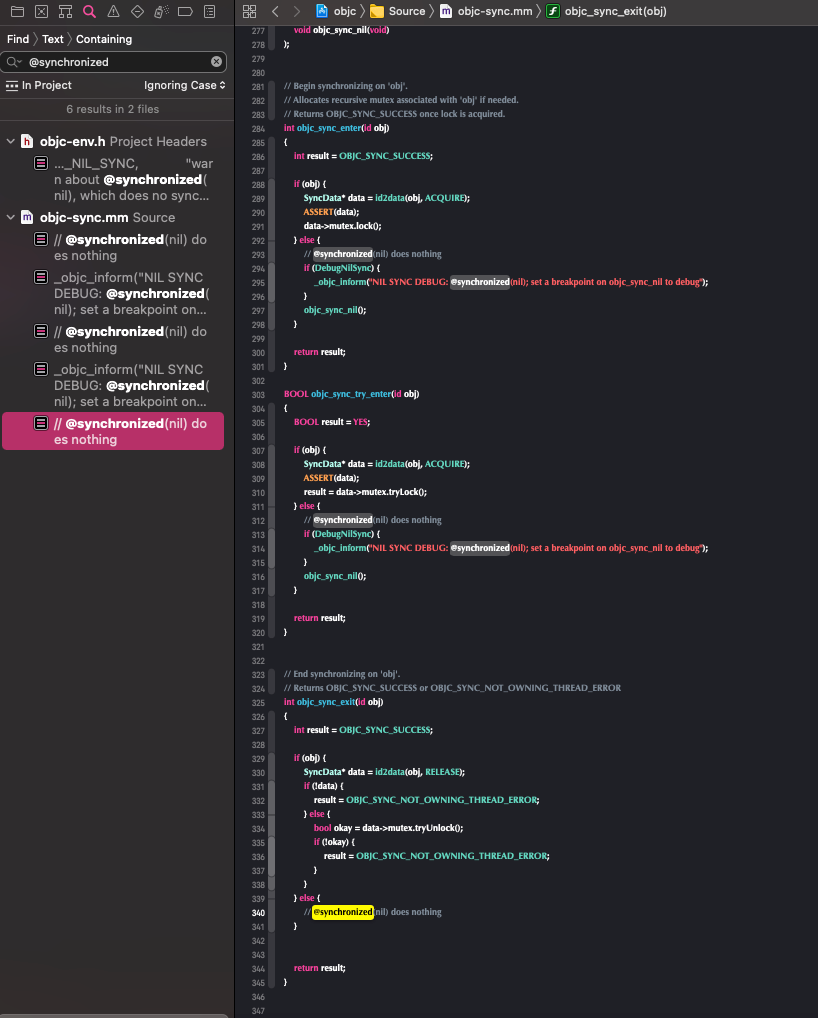818x1018 pixels.
Task: Open search options from magnifier in field
Action: [14, 62]
